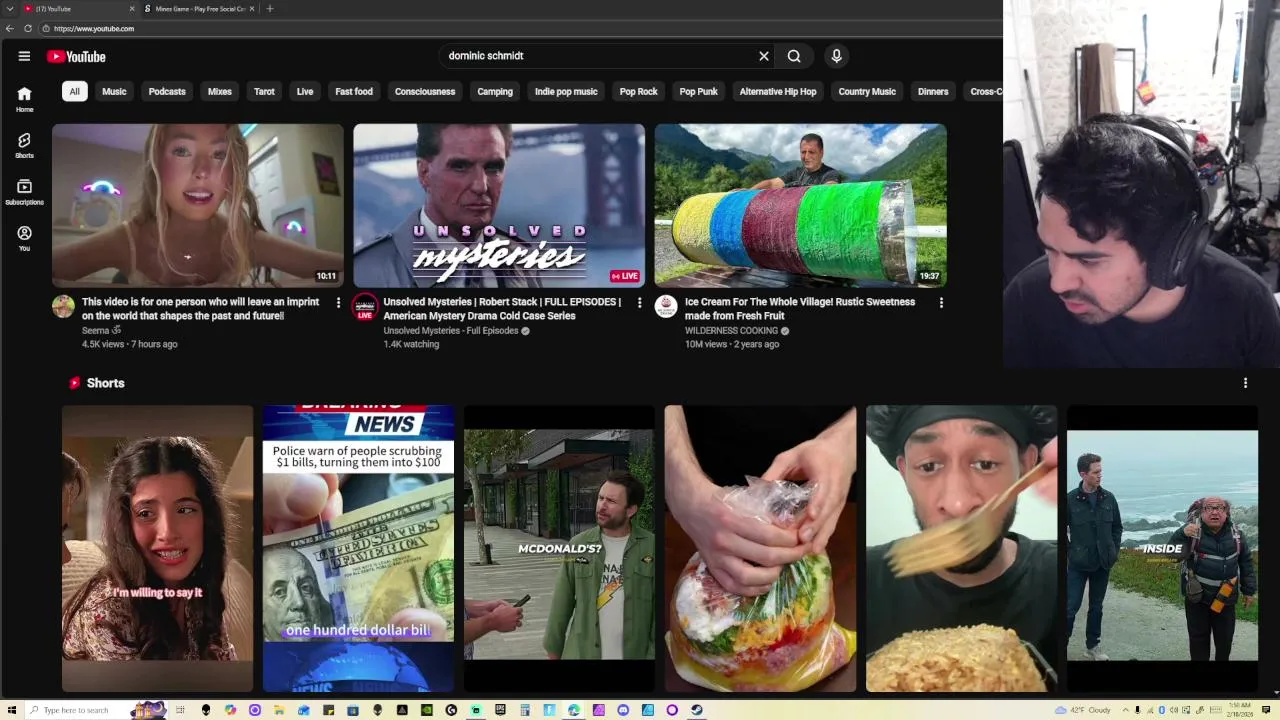The width and height of the screenshot is (1280, 720).
Task: Expand the browser tab search chevron
Action: pyautogui.click(x=9, y=9)
